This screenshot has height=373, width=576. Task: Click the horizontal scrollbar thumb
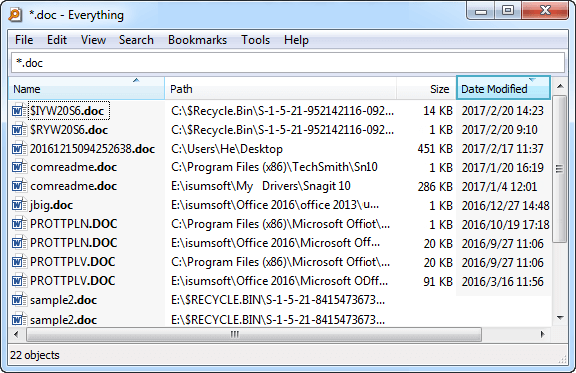pyautogui.click(x=253, y=334)
